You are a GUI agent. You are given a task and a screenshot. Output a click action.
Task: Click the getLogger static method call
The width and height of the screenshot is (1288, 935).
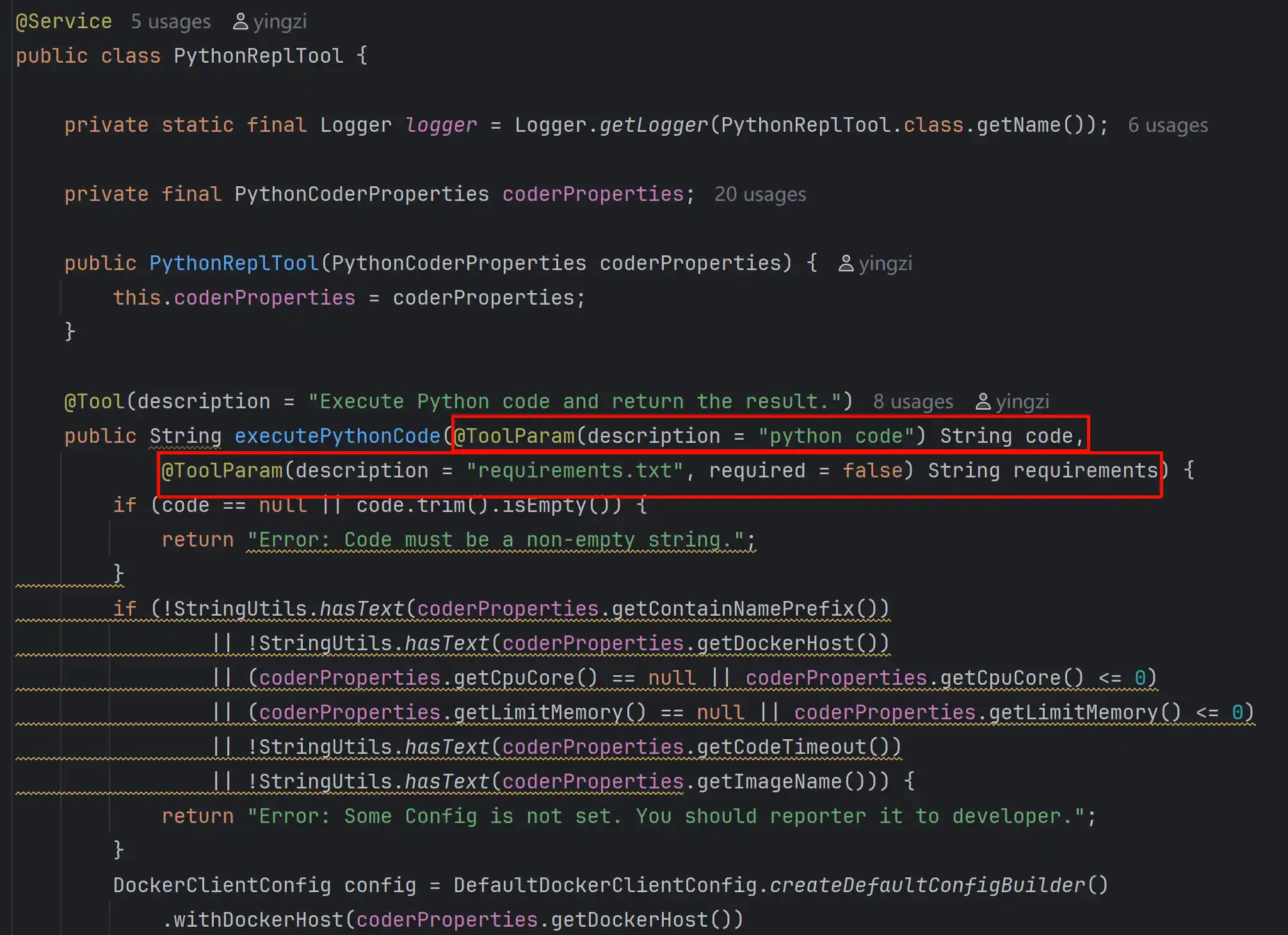pyautogui.click(x=653, y=125)
